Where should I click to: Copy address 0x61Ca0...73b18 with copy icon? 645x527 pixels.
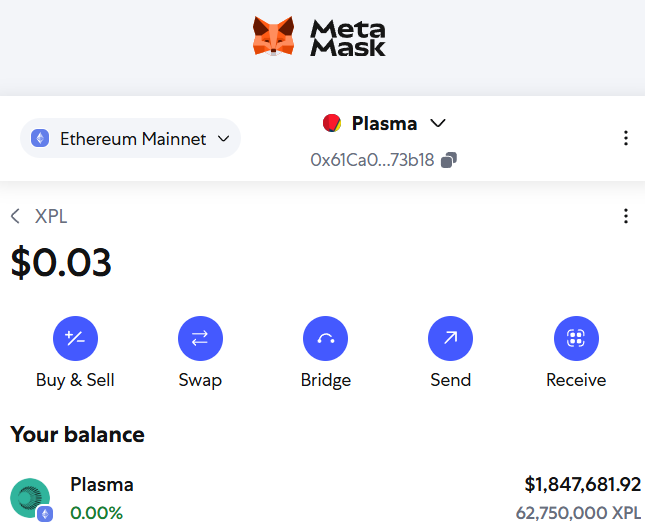449,160
